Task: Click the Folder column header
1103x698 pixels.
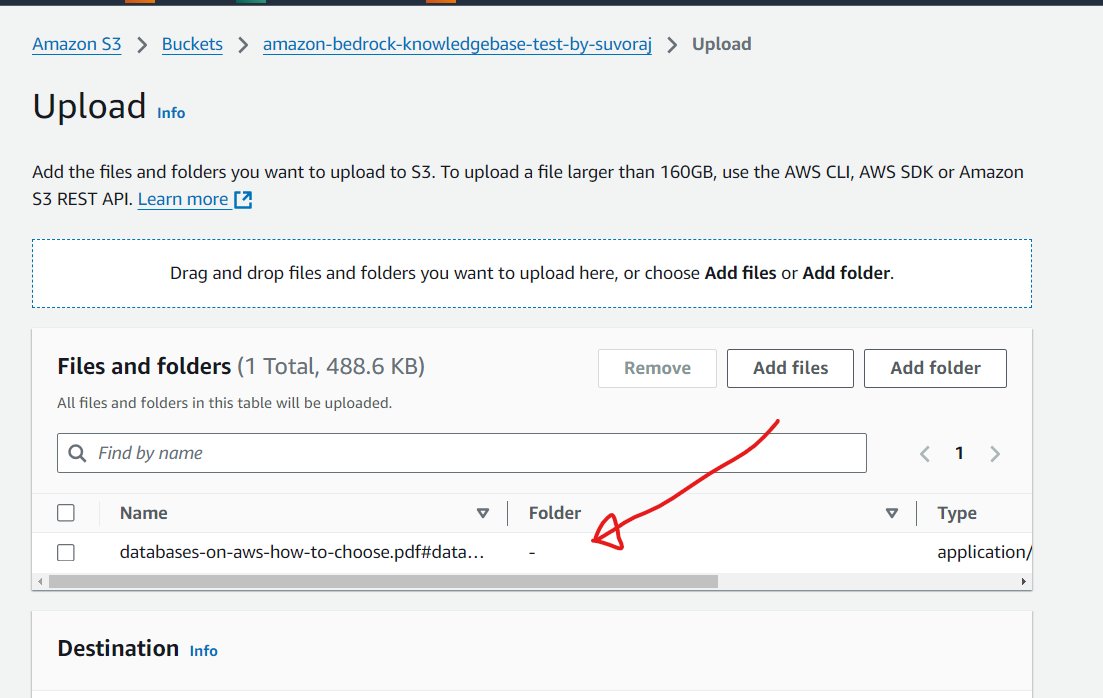Action: tap(555, 513)
